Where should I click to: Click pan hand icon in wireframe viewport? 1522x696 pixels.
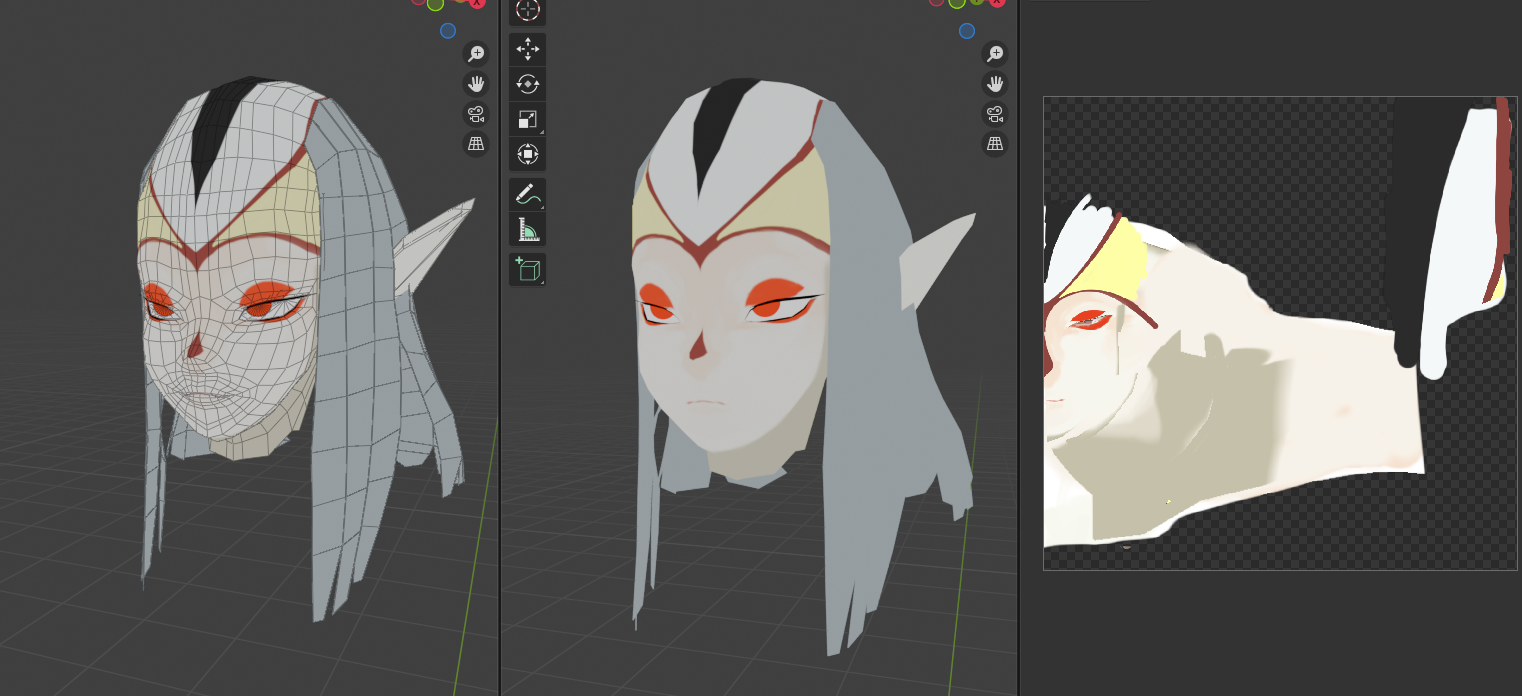coord(476,84)
